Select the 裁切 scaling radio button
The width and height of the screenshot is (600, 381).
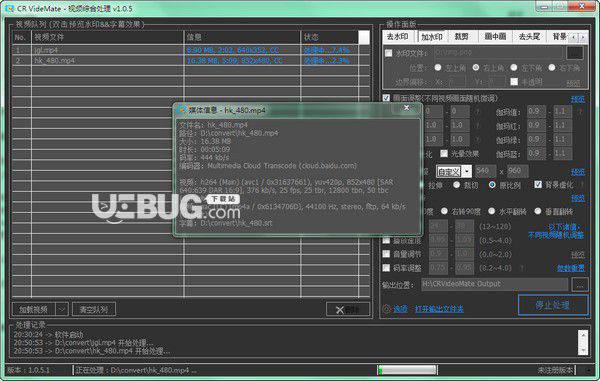coord(456,185)
